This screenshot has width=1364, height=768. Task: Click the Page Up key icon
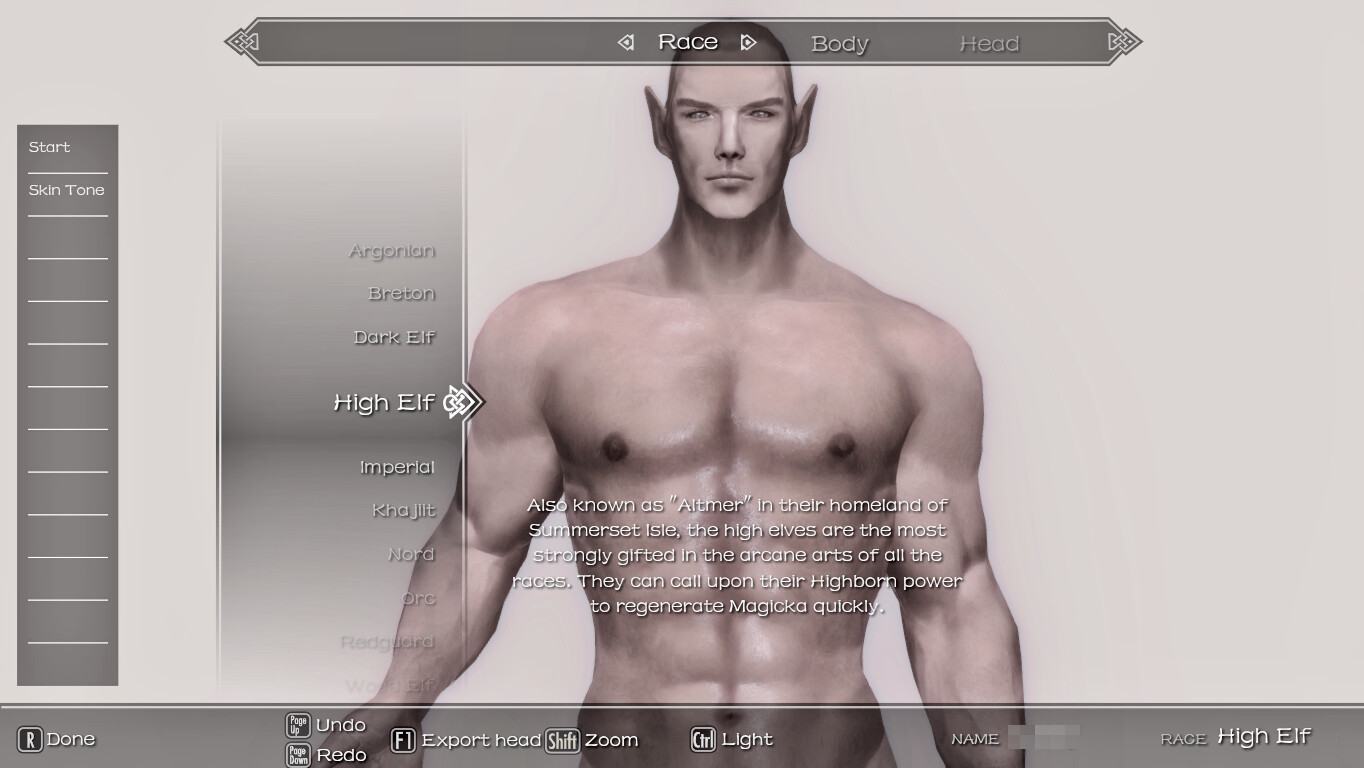[298, 725]
